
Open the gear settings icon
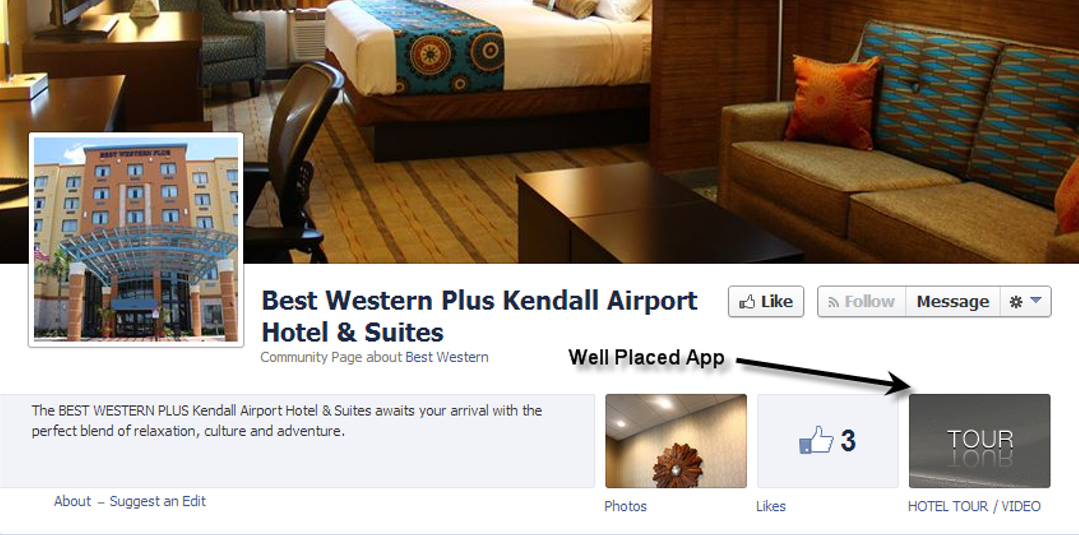tap(1016, 302)
